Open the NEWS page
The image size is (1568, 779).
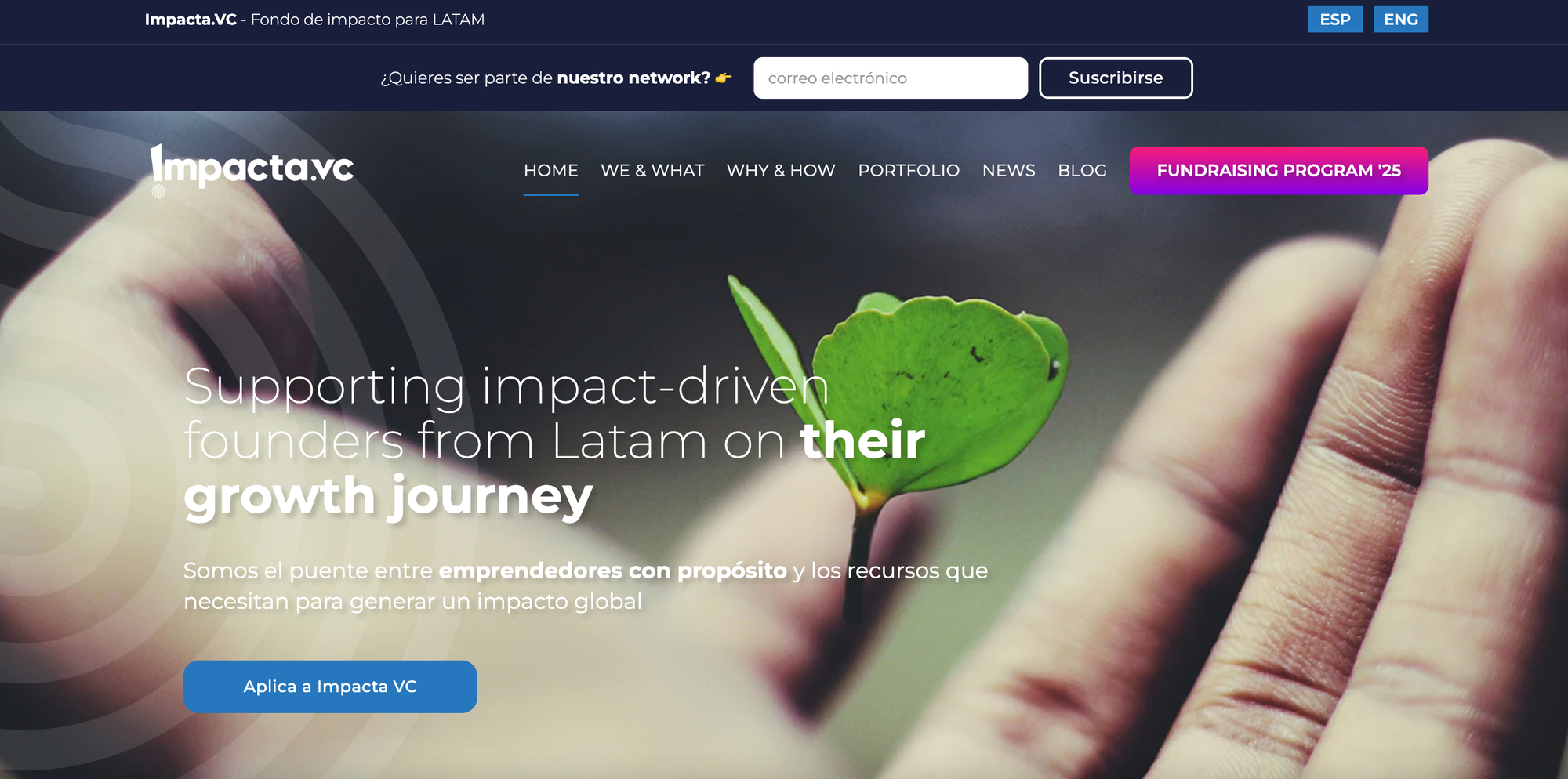pos(1009,171)
